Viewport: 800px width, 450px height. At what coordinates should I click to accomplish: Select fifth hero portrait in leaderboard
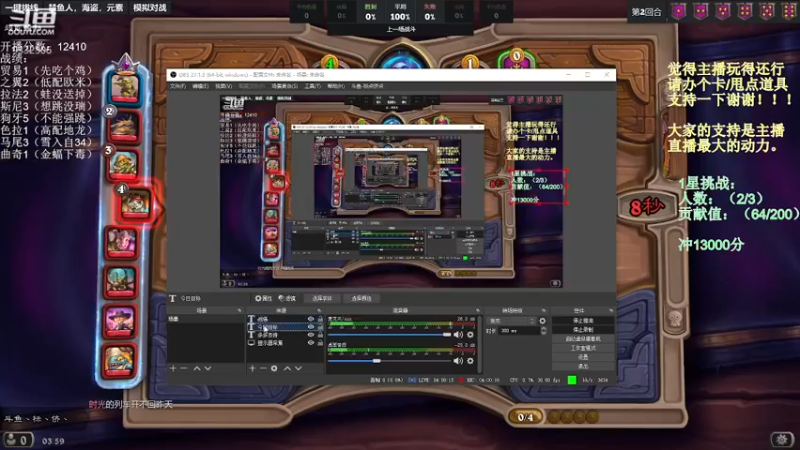[121, 242]
